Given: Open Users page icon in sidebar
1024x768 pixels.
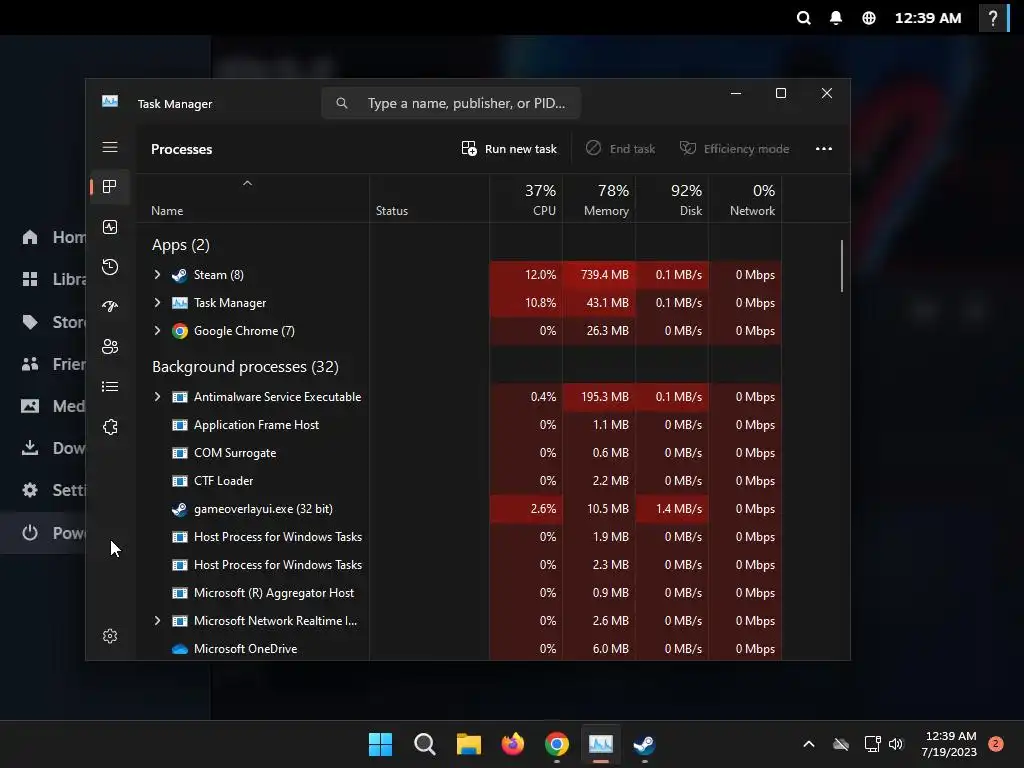Looking at the screenshot, I should click(x=110, y=346).
